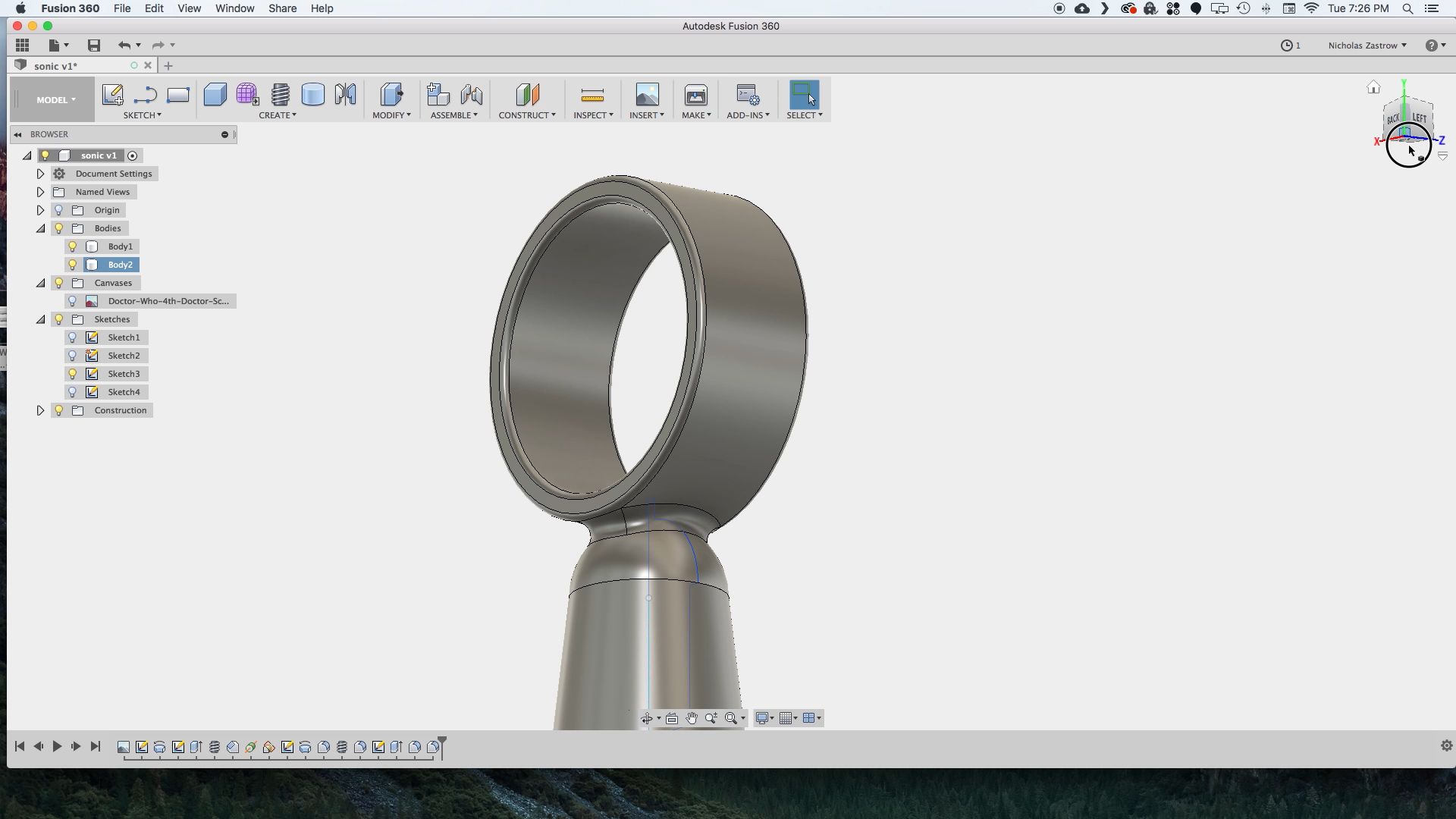
Task: Toggle visibility of Body1
Action: (x=73, y=246)
